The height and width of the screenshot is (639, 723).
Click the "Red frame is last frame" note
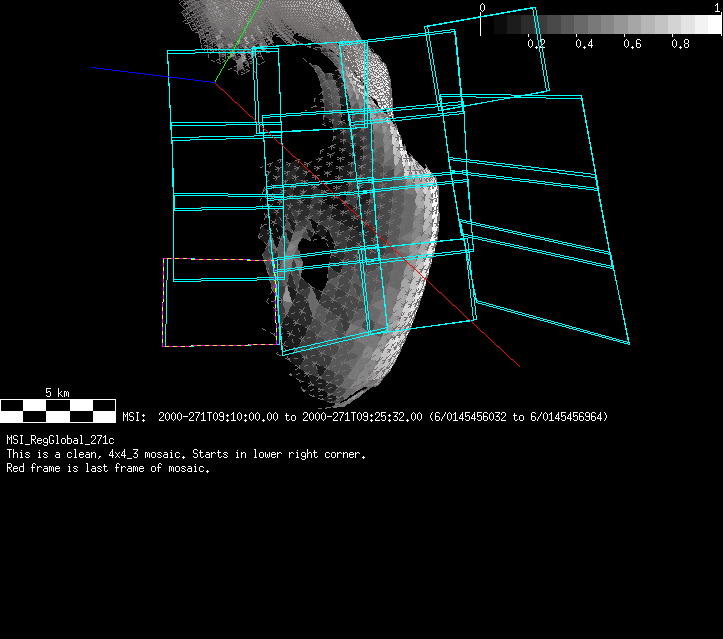click(x=108, y=469)
